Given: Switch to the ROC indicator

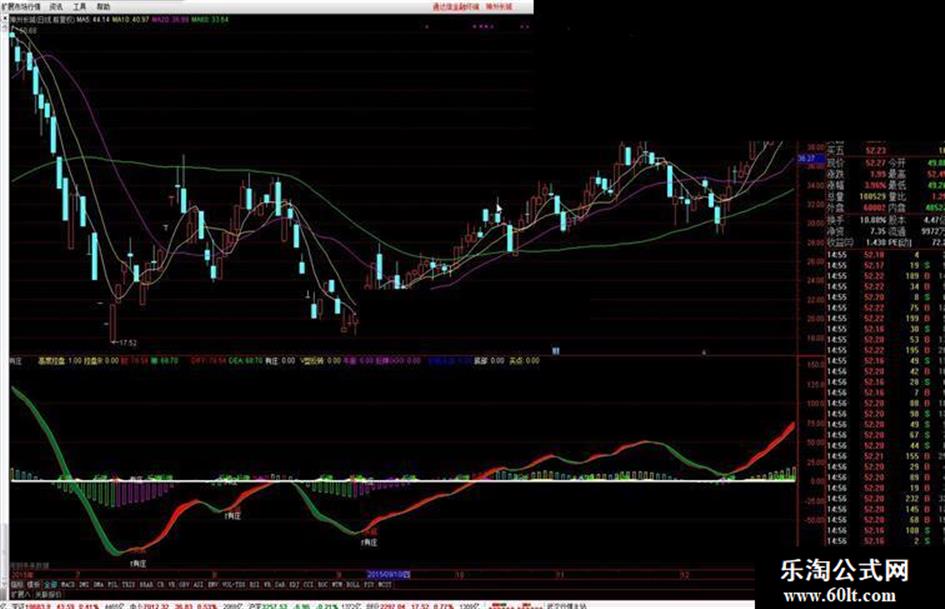Looking at the screenshot, I should pyautogui.click(x=324, y=585).
